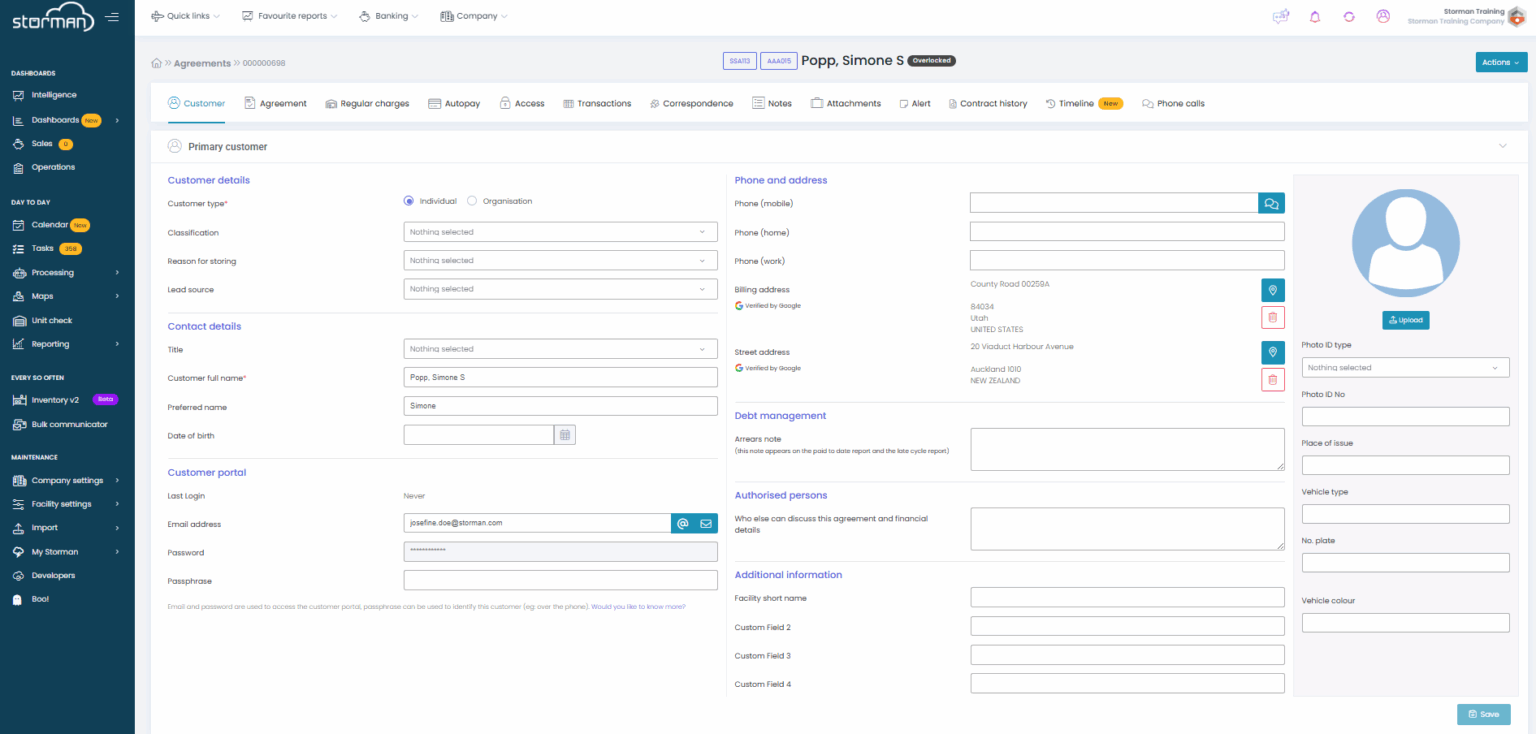This screenshot has height=734, width=1536.
Task: Expand the Quick links menu
Action: [186, 16]
